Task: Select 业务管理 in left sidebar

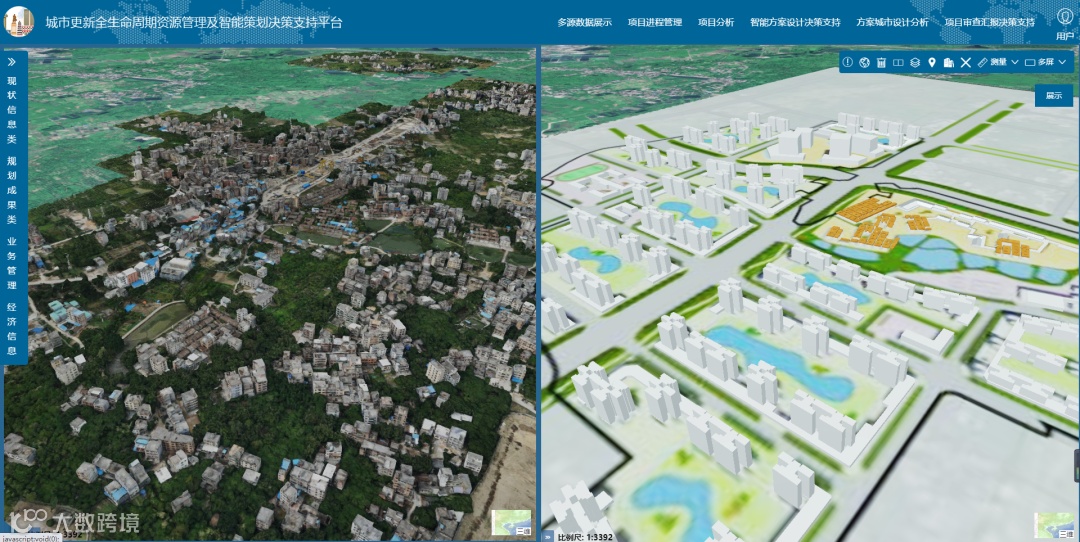Action: [x=12, y=262]
